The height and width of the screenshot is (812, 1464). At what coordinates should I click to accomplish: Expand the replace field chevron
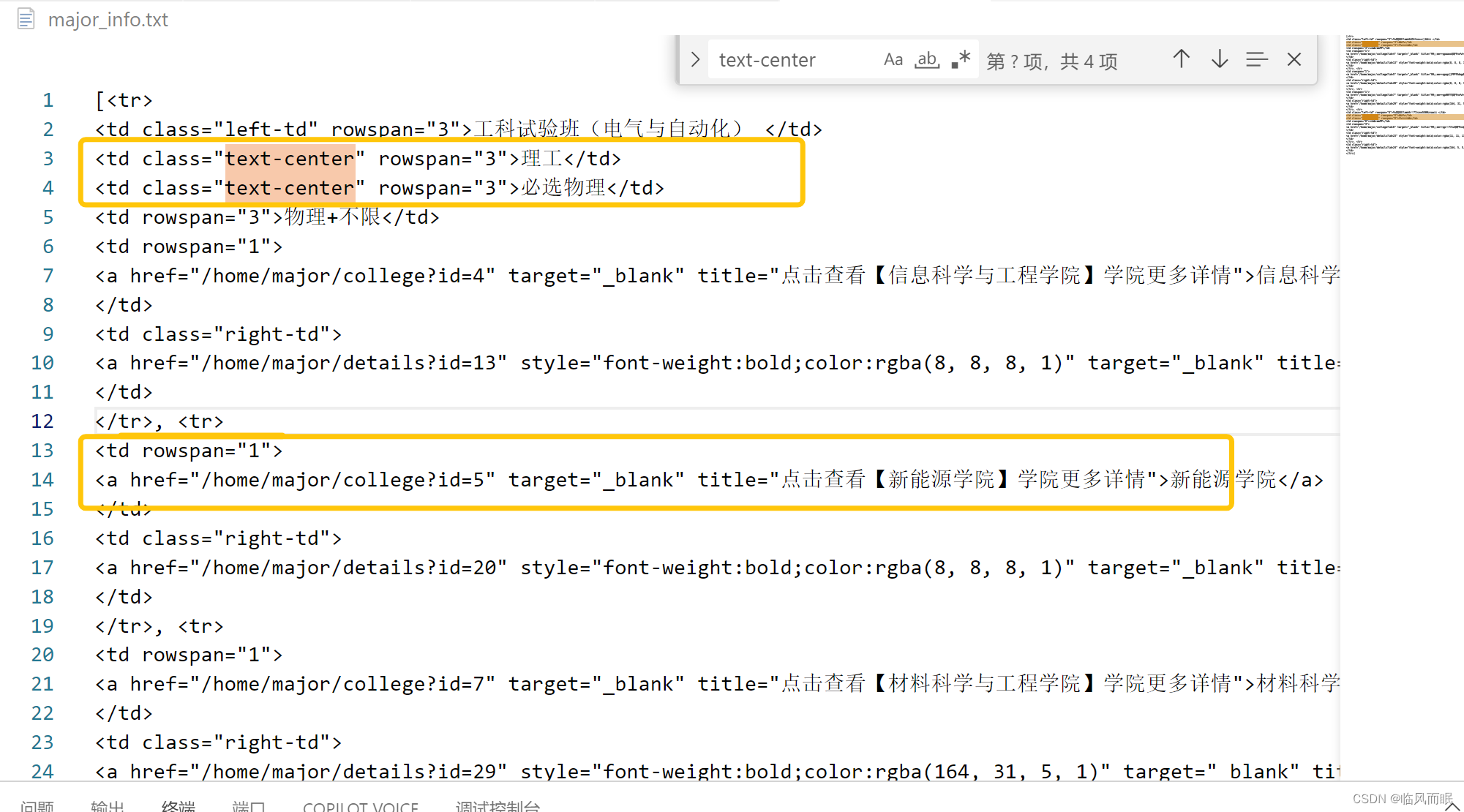click(695, 60)
